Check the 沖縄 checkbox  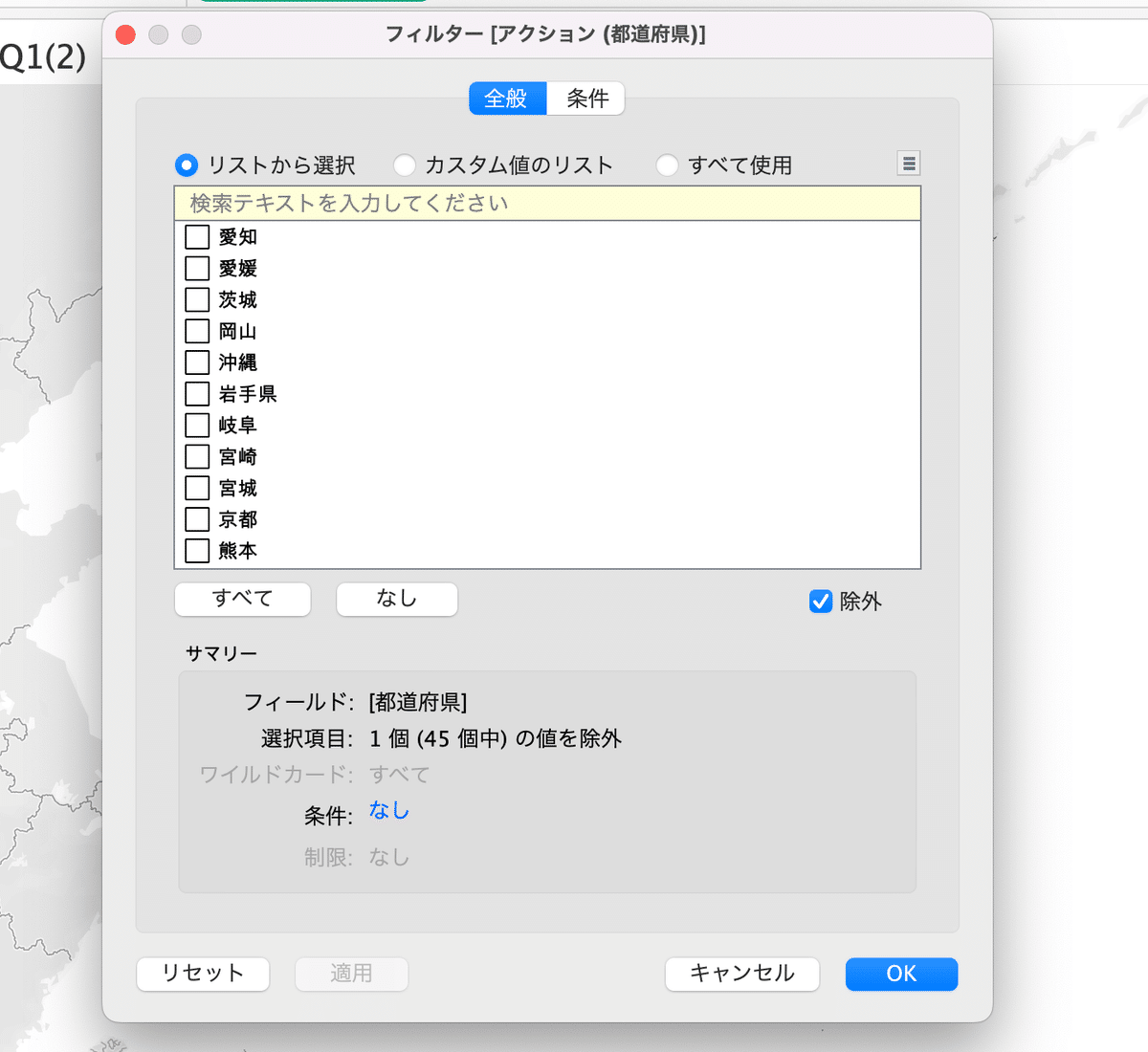tap(196, 362)
